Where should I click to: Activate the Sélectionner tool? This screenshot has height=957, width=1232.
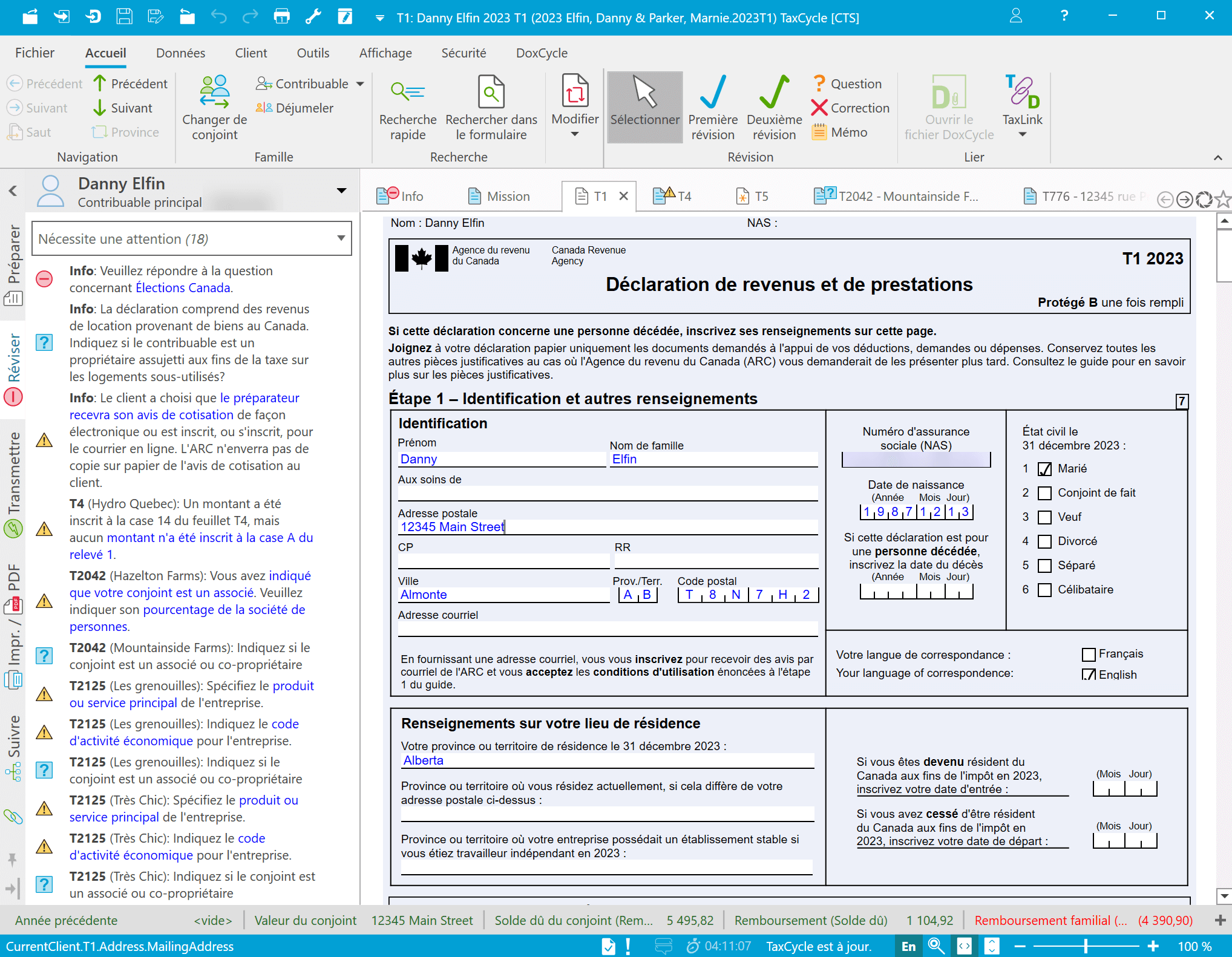(645, 107)
